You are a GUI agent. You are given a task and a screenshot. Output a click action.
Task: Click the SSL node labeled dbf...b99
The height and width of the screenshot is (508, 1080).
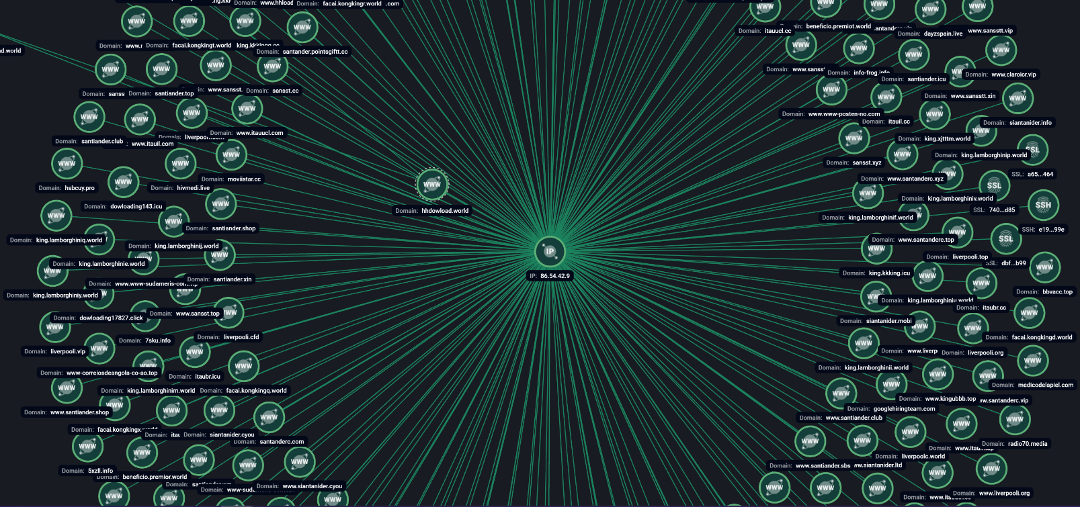[1006, 239]
